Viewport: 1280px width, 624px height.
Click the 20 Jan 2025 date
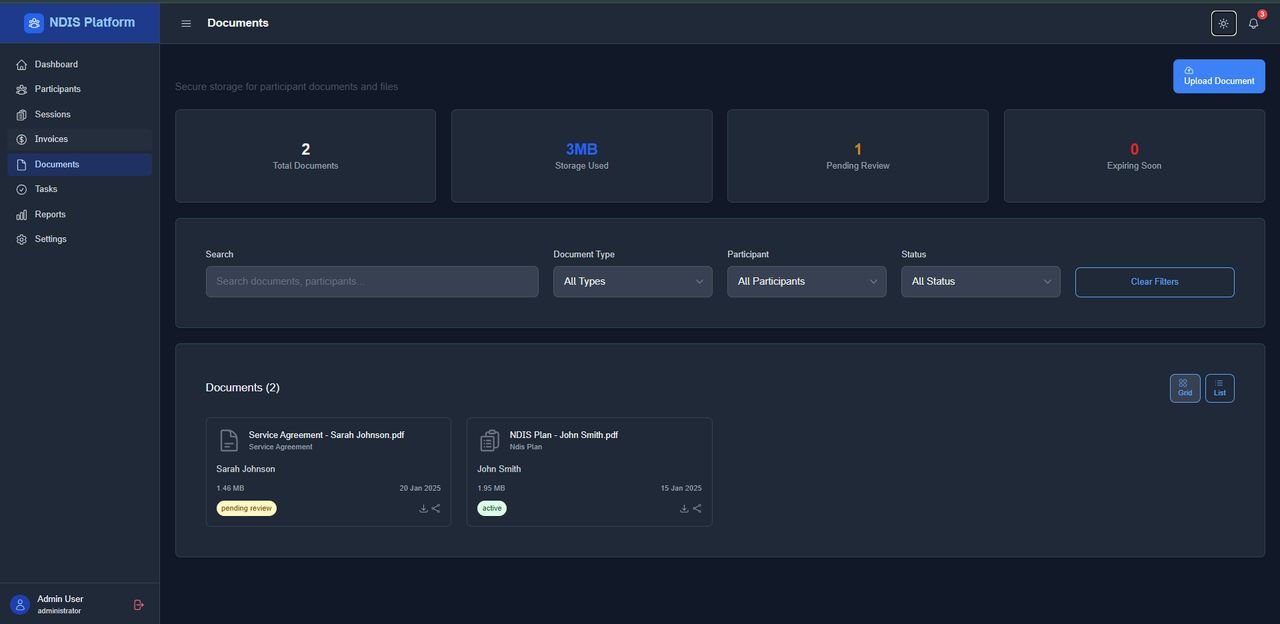point(420,488)
